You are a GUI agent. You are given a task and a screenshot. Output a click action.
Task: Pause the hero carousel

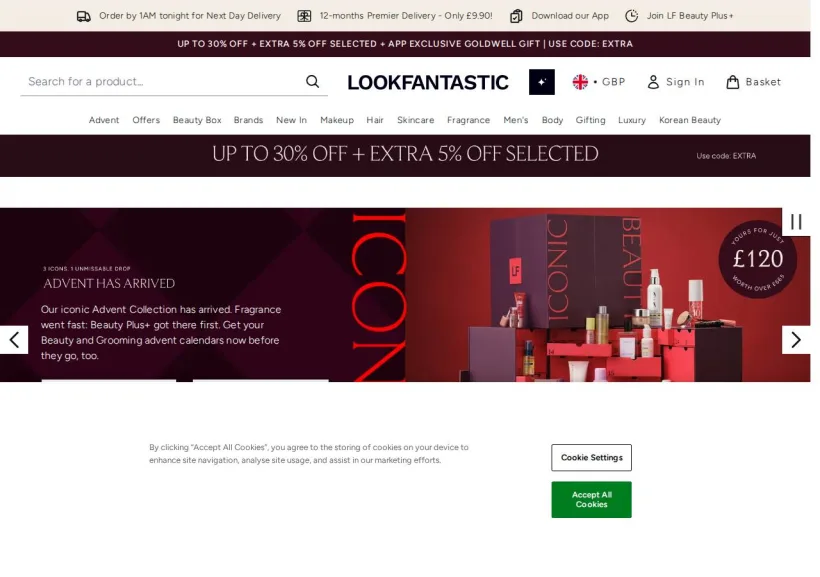click(x=796, y=222)
